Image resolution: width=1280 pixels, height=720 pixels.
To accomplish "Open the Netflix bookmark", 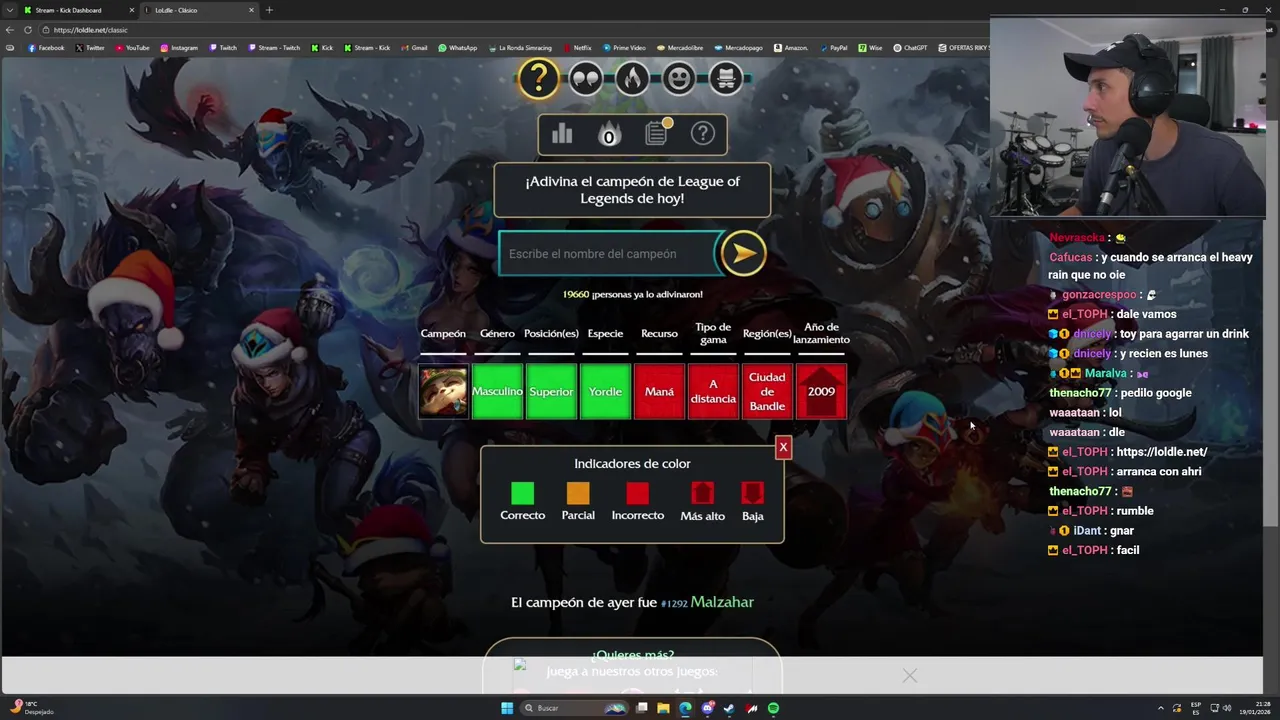I will [x=577, y=48].
